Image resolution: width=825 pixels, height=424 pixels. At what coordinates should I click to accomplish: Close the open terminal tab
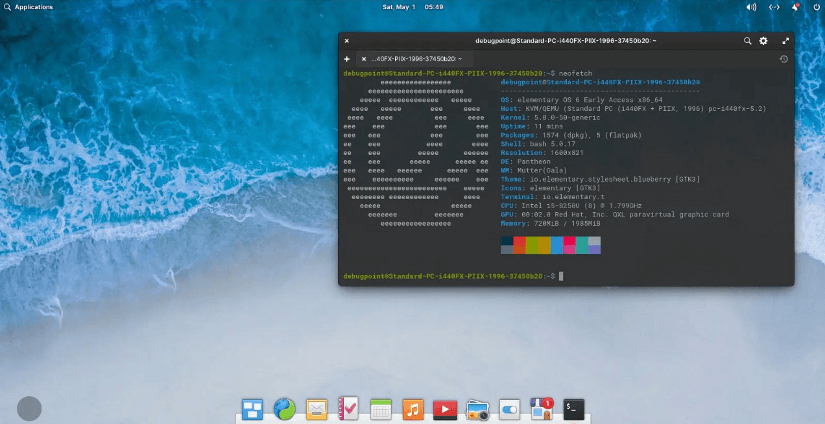[x=364, y=59]
